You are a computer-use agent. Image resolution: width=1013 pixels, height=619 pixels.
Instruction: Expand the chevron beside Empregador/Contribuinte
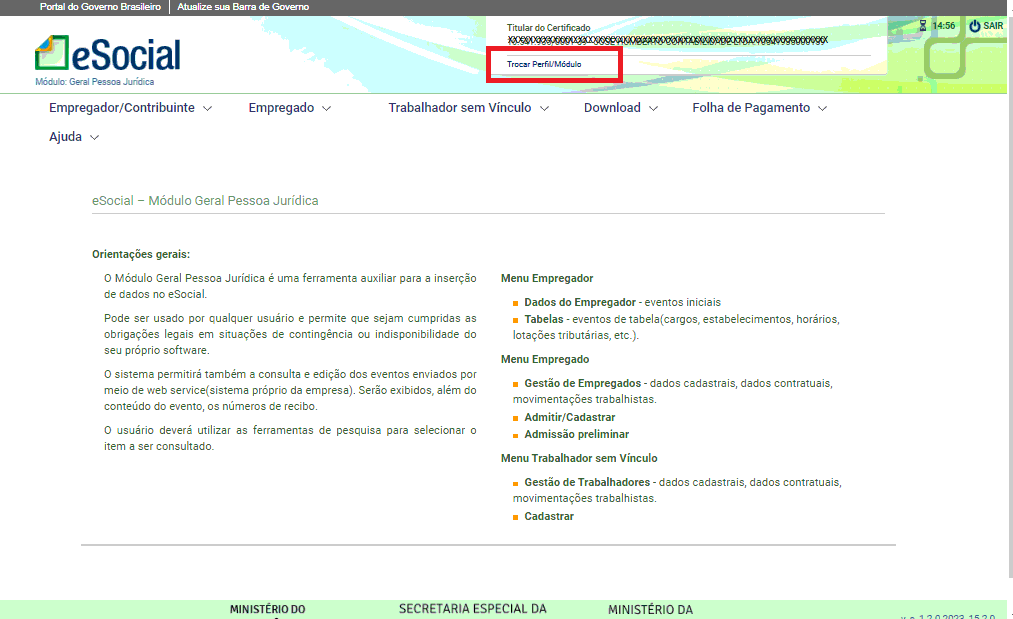tap(207, 109)
